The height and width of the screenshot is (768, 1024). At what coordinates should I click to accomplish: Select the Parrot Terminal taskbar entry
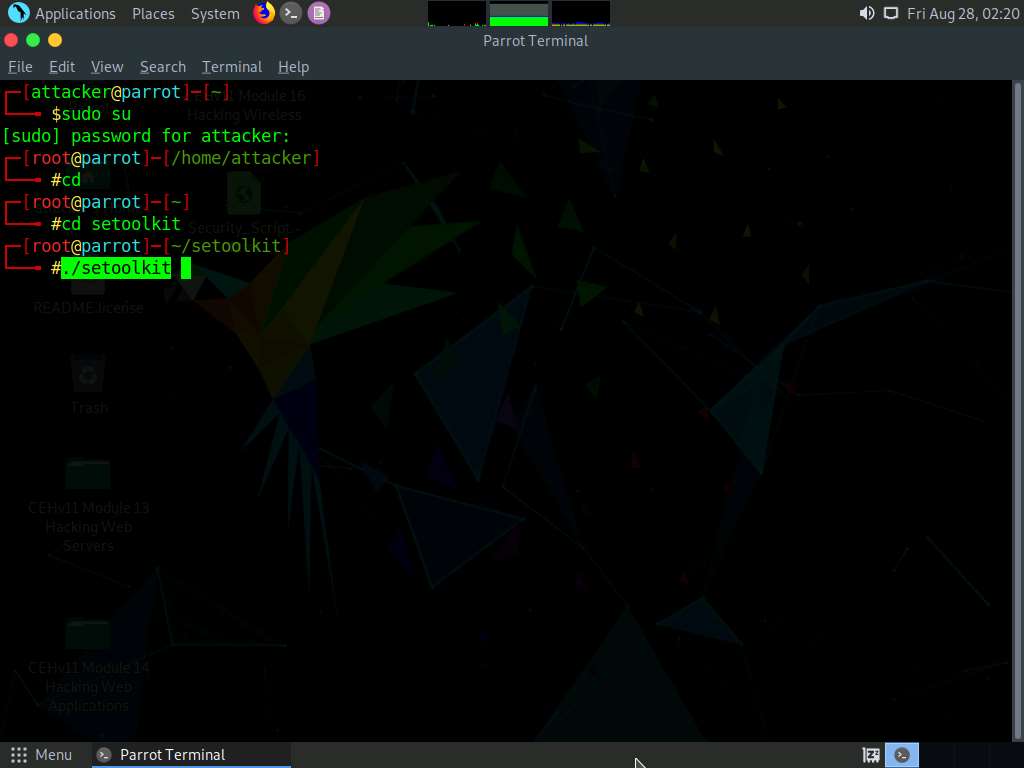(x=190, y=754)
